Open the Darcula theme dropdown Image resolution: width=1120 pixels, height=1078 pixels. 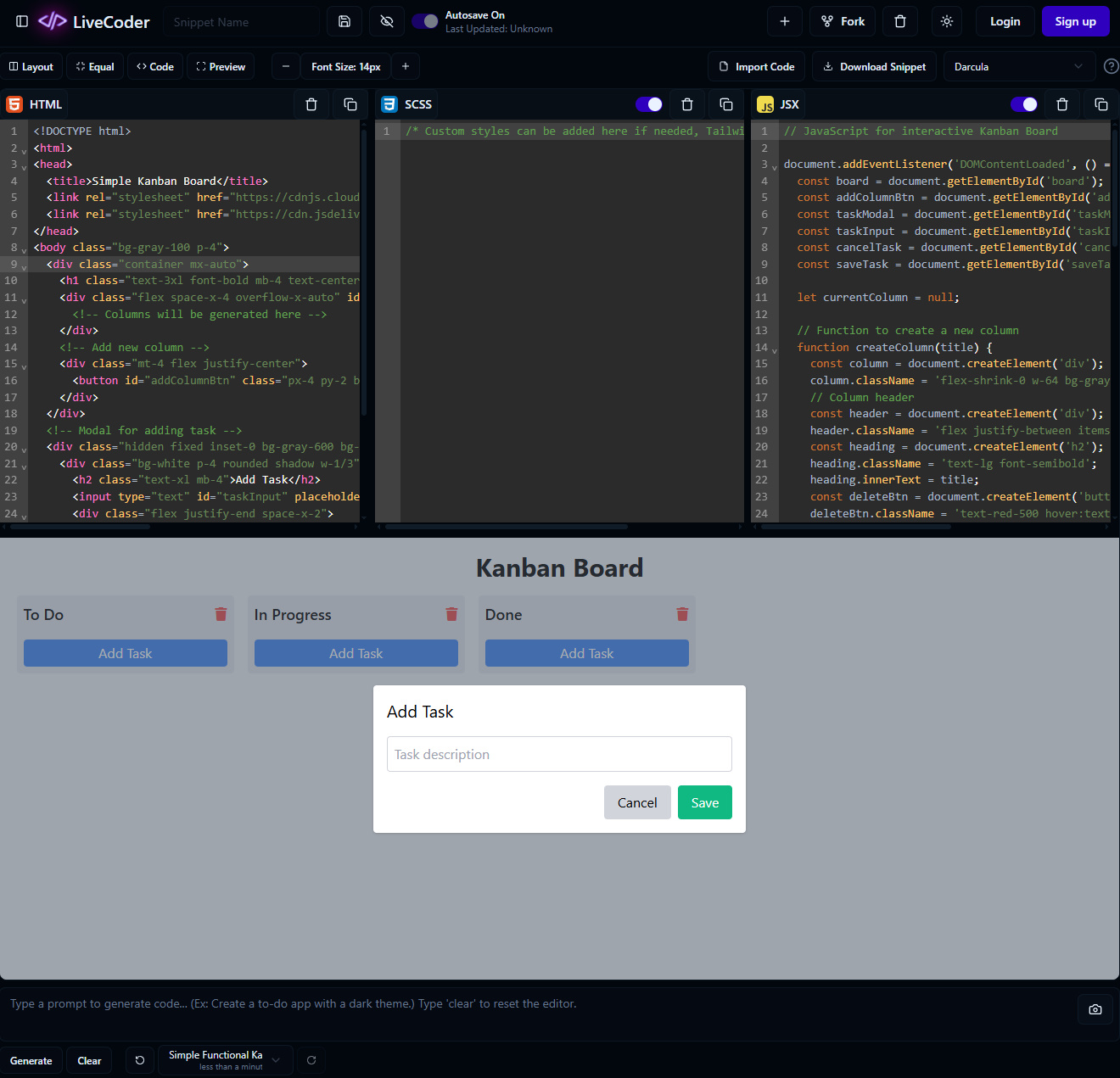point(1019,66)
